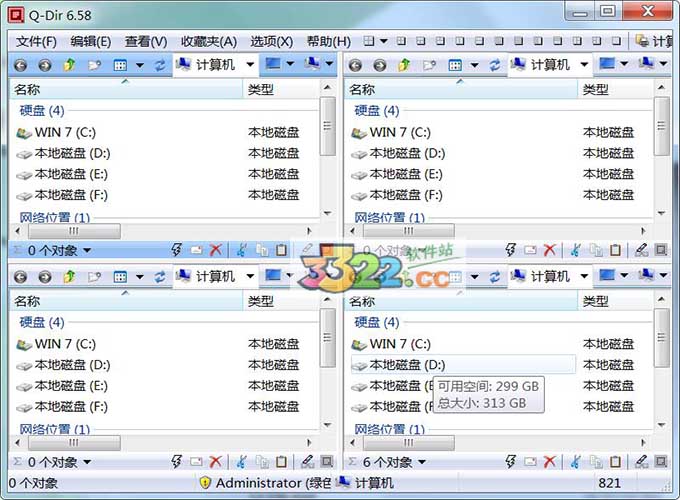Open 帮助(H) menu
This screenshot has width=680, height=500.
point(329,42)
